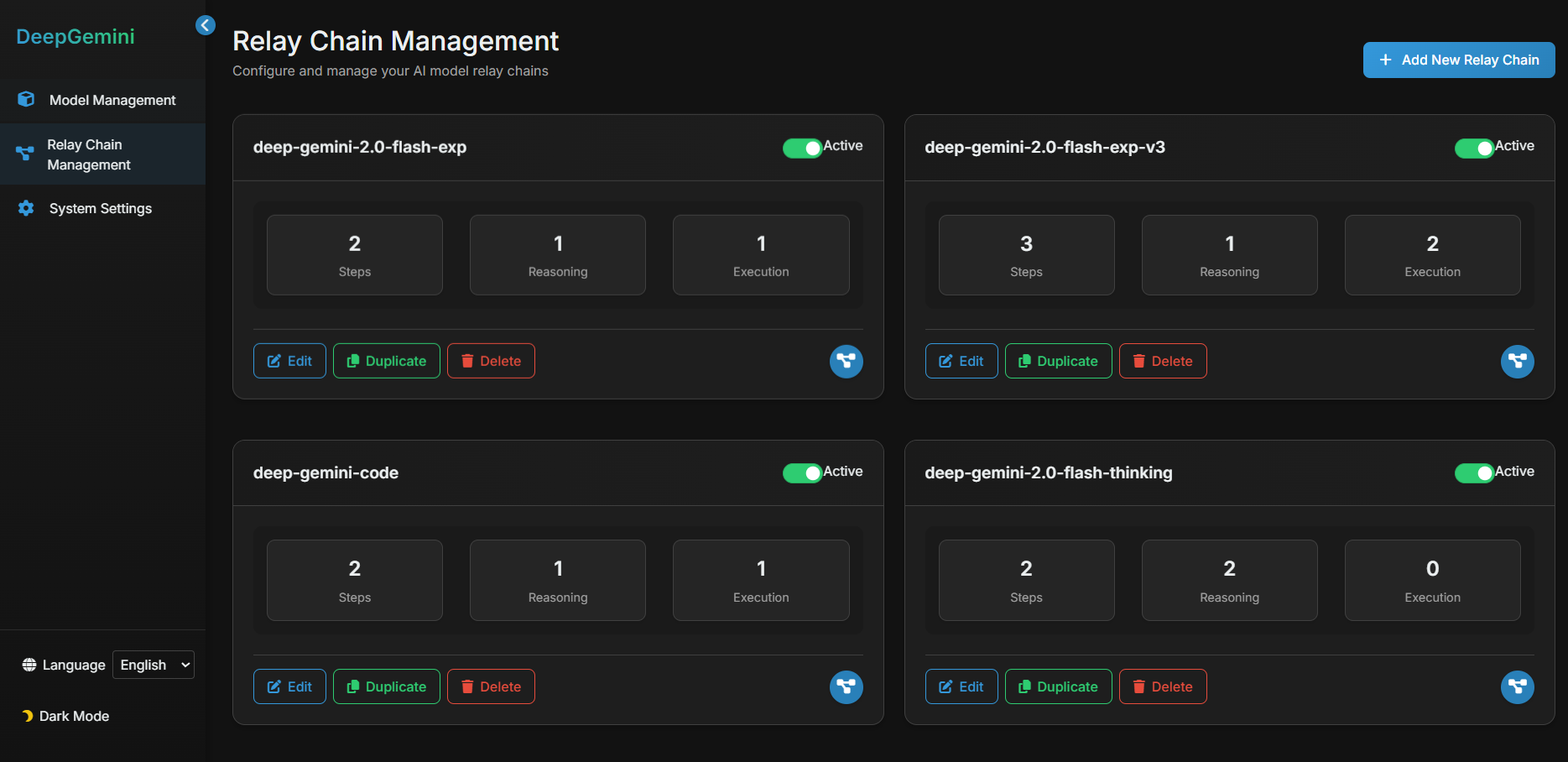Click the System Settings gear icon
Viewport: 1568px width, 762px height.
click(26, 208)
